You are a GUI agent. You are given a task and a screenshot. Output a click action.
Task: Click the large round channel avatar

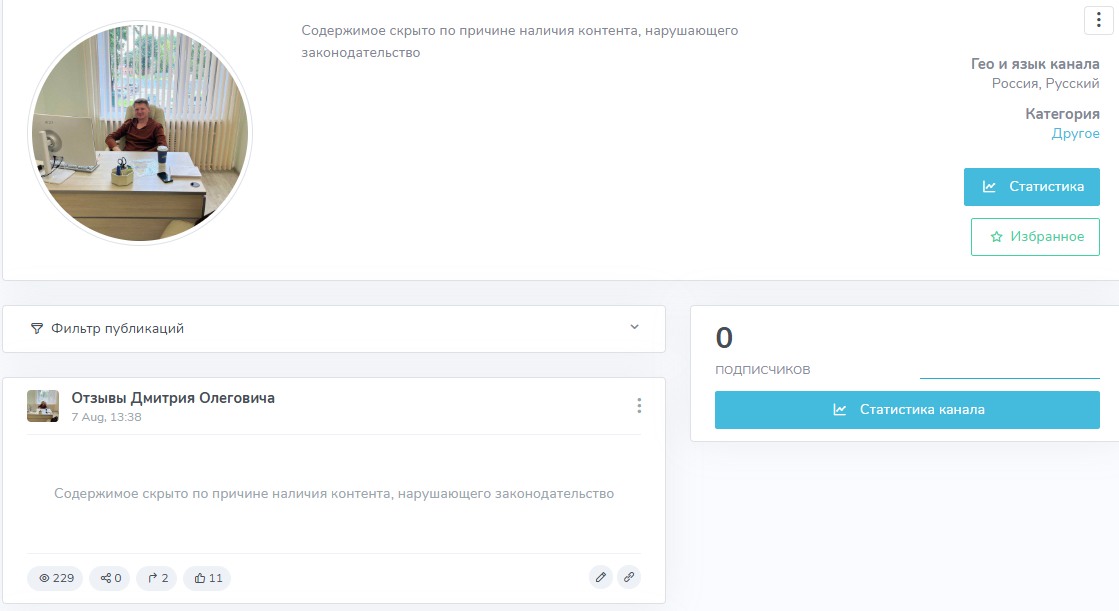140,133
